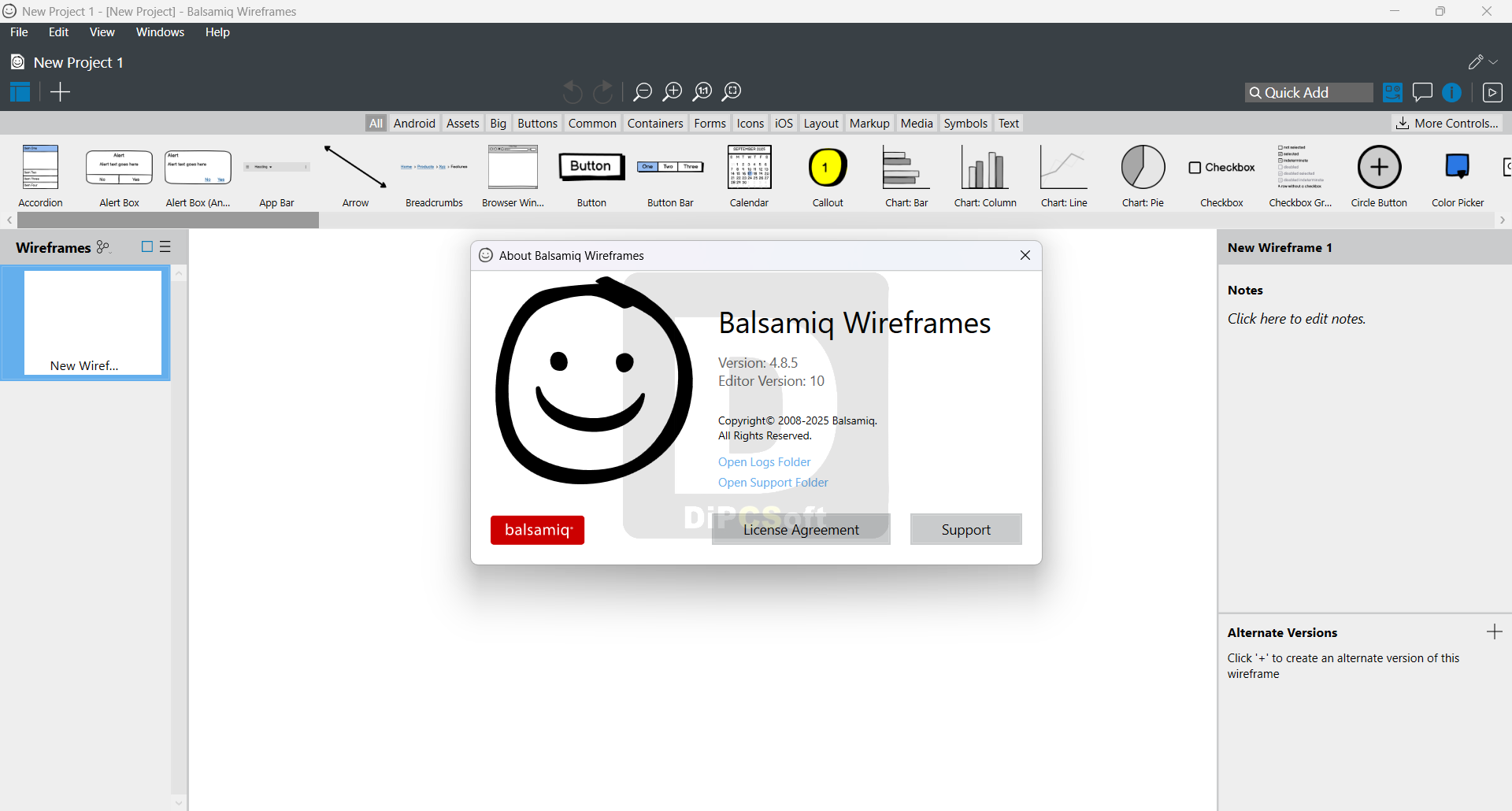Add an alternate version with plus
This screenshot has width=1512, height=811.
tap(1494, 632)
